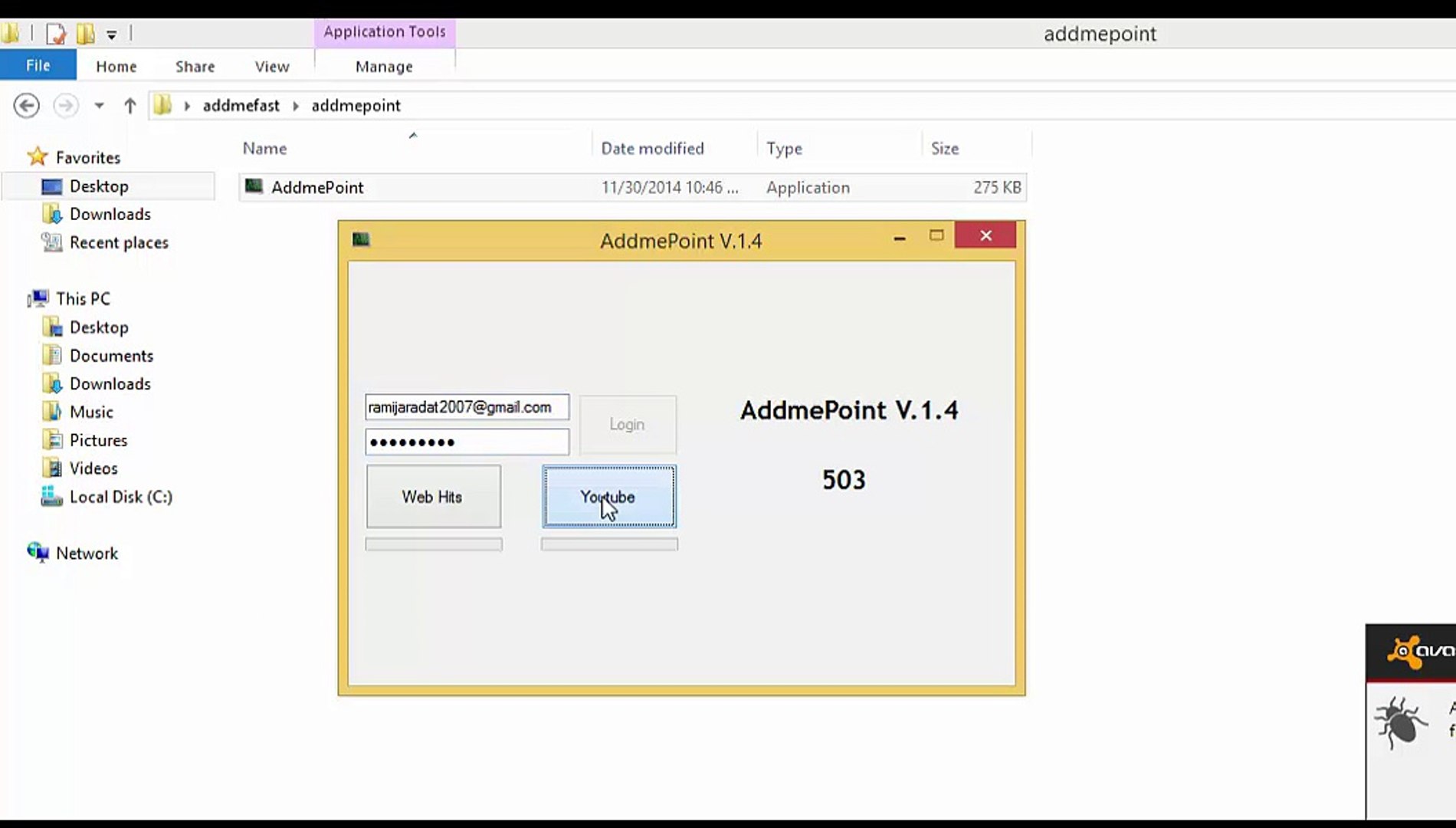Switch to the Share ribbon tab
Screen dimensions: 1456x828
(195, 67)
